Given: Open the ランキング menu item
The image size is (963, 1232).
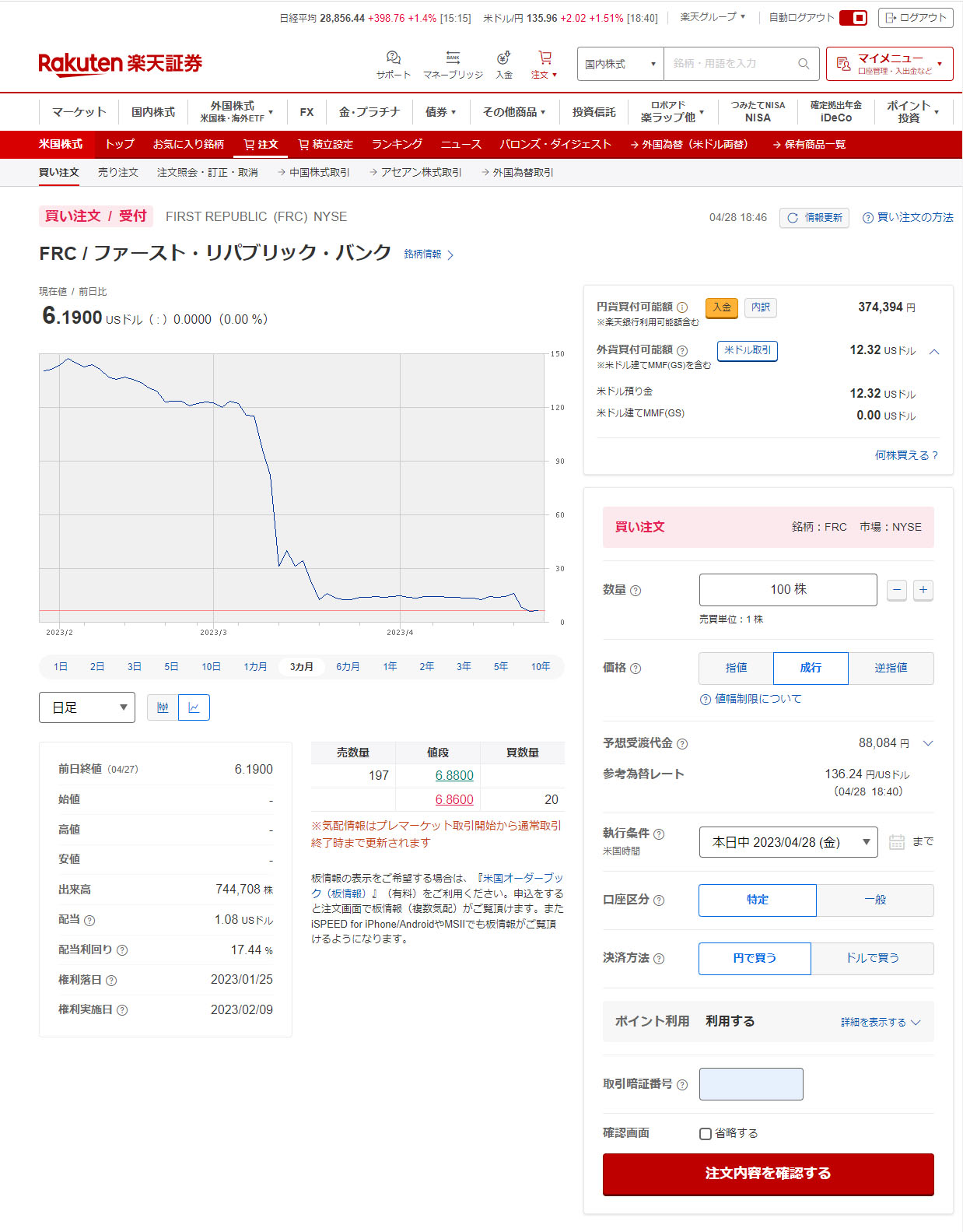Looking at the screenshot, I should pos(397,145).
